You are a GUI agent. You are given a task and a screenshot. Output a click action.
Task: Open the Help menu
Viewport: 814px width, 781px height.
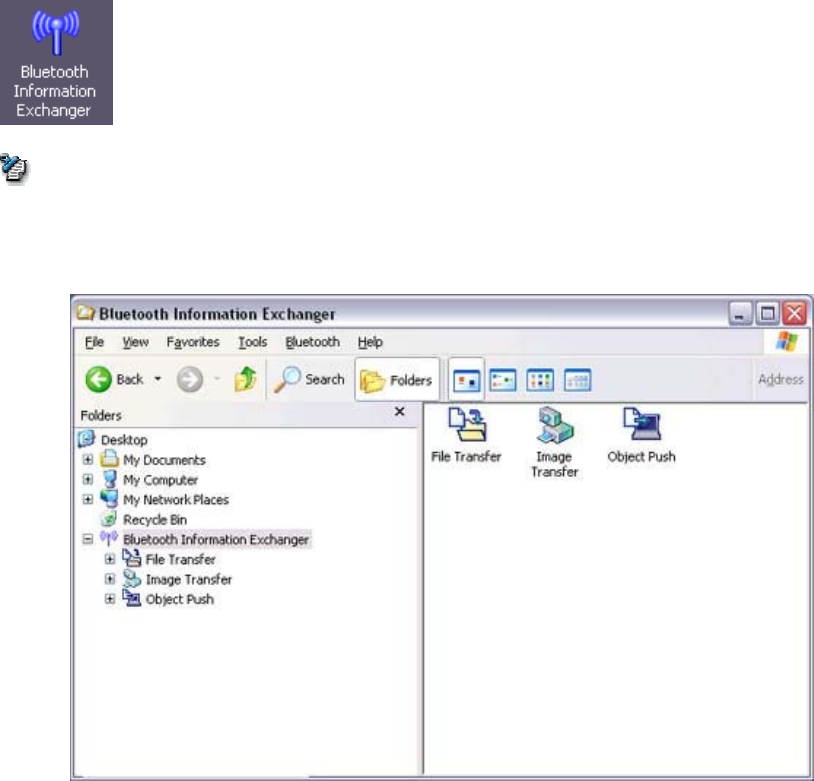coord(370,342)
